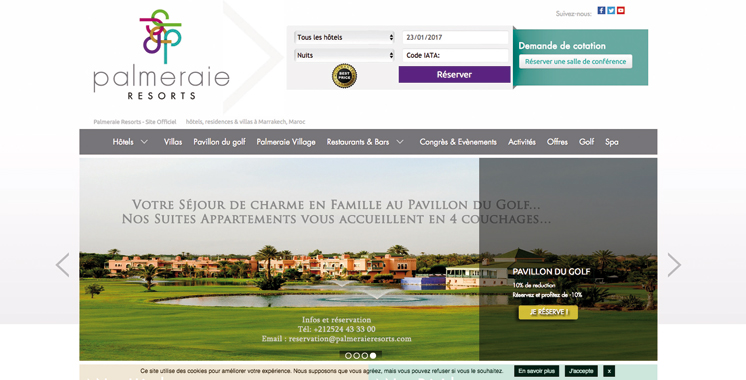Select fourth carousel dot
Viewport: 746px width, 380px height.
[x=373, y=355]
